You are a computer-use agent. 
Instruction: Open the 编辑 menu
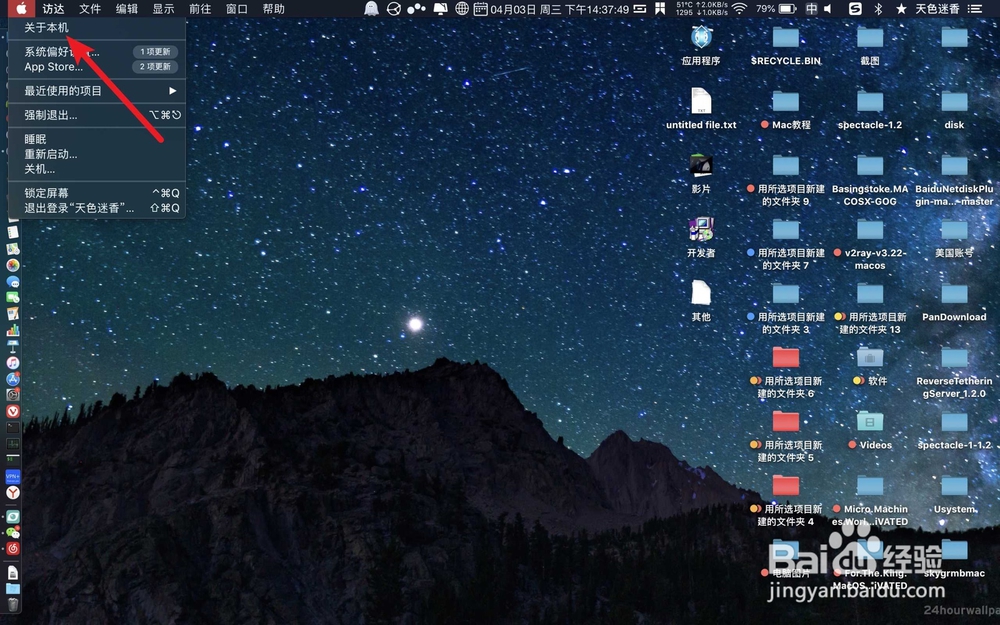[x=127, y=8]
